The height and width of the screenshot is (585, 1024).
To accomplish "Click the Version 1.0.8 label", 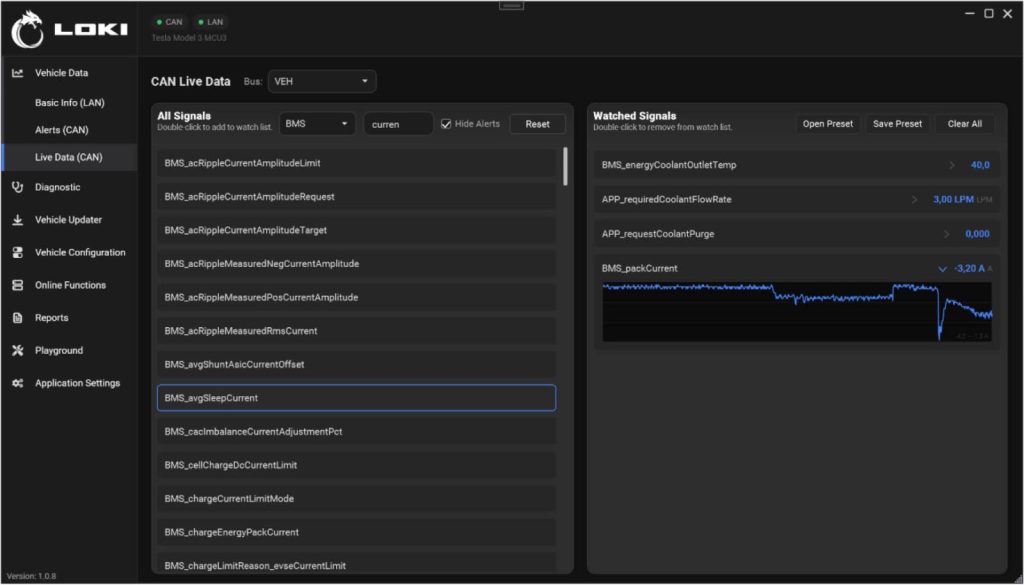I will pos(31,577).
